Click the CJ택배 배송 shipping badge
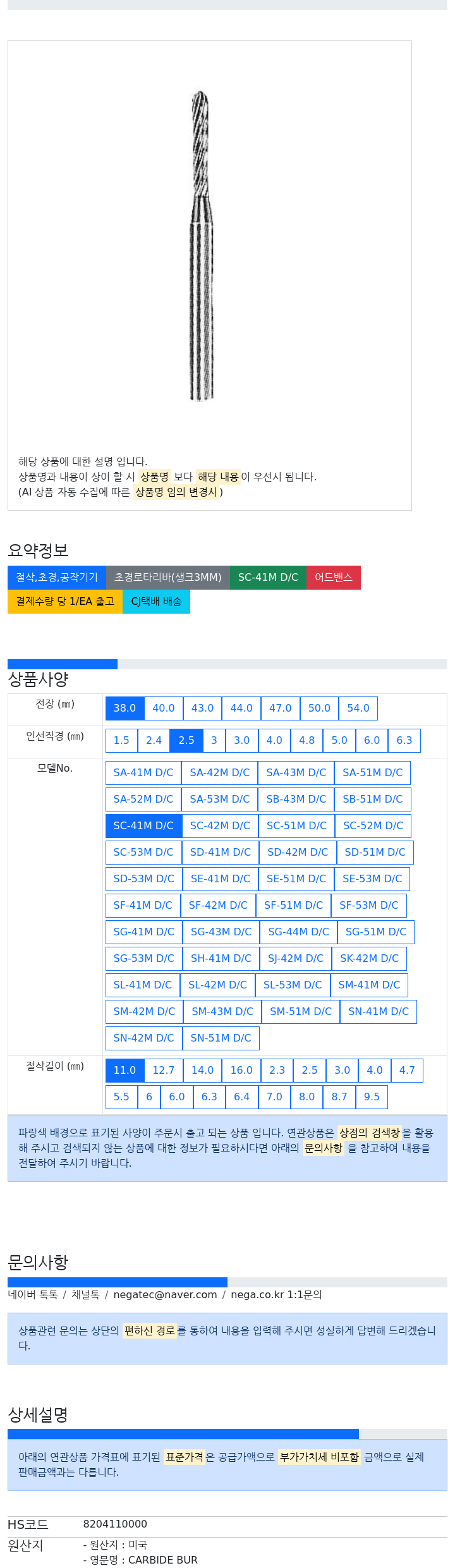Image resolution: width=455 pixels, height=1568 pixels. [x=156, y=601]
